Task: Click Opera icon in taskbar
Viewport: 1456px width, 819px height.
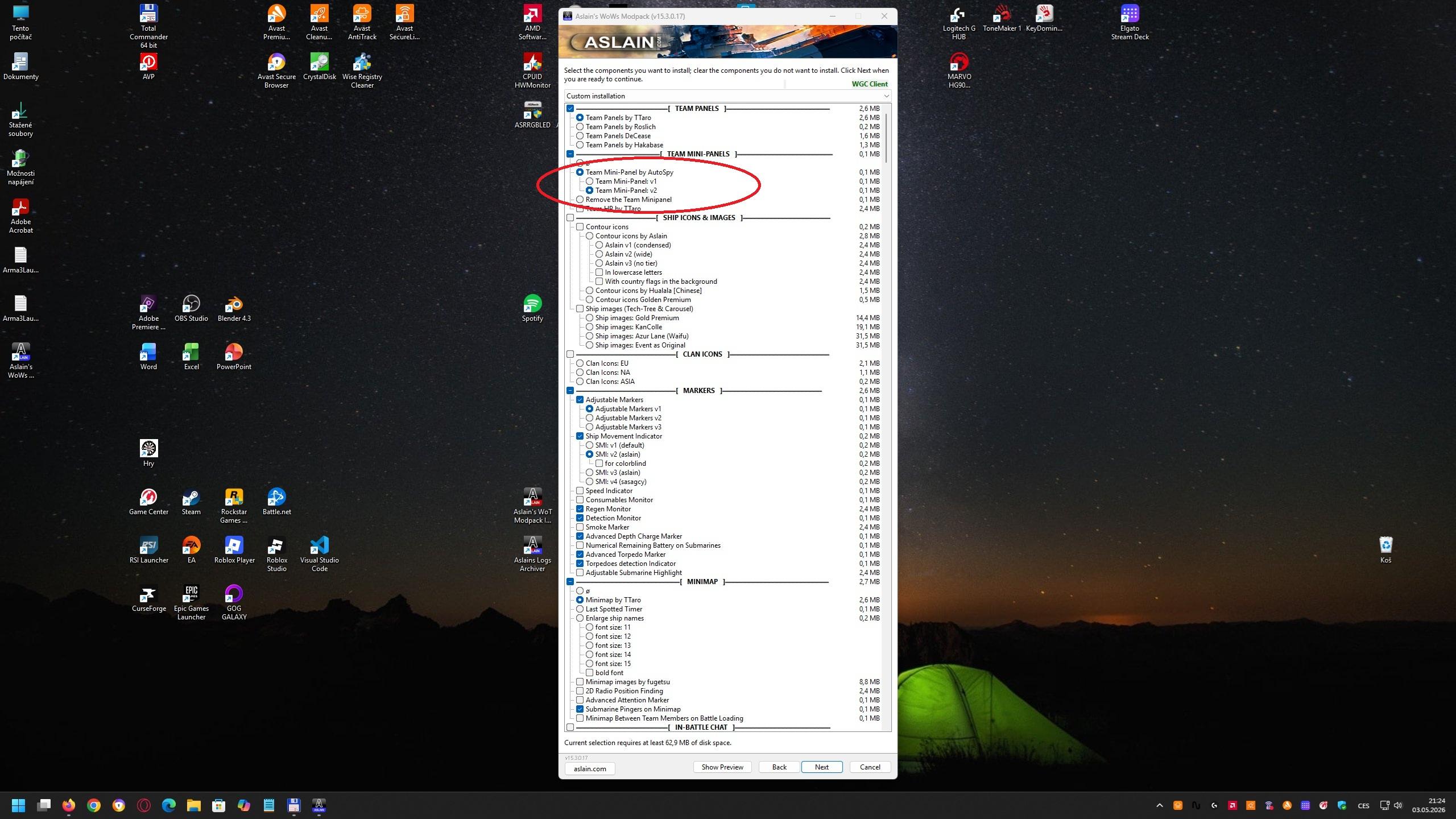Action: coord(144,805)
